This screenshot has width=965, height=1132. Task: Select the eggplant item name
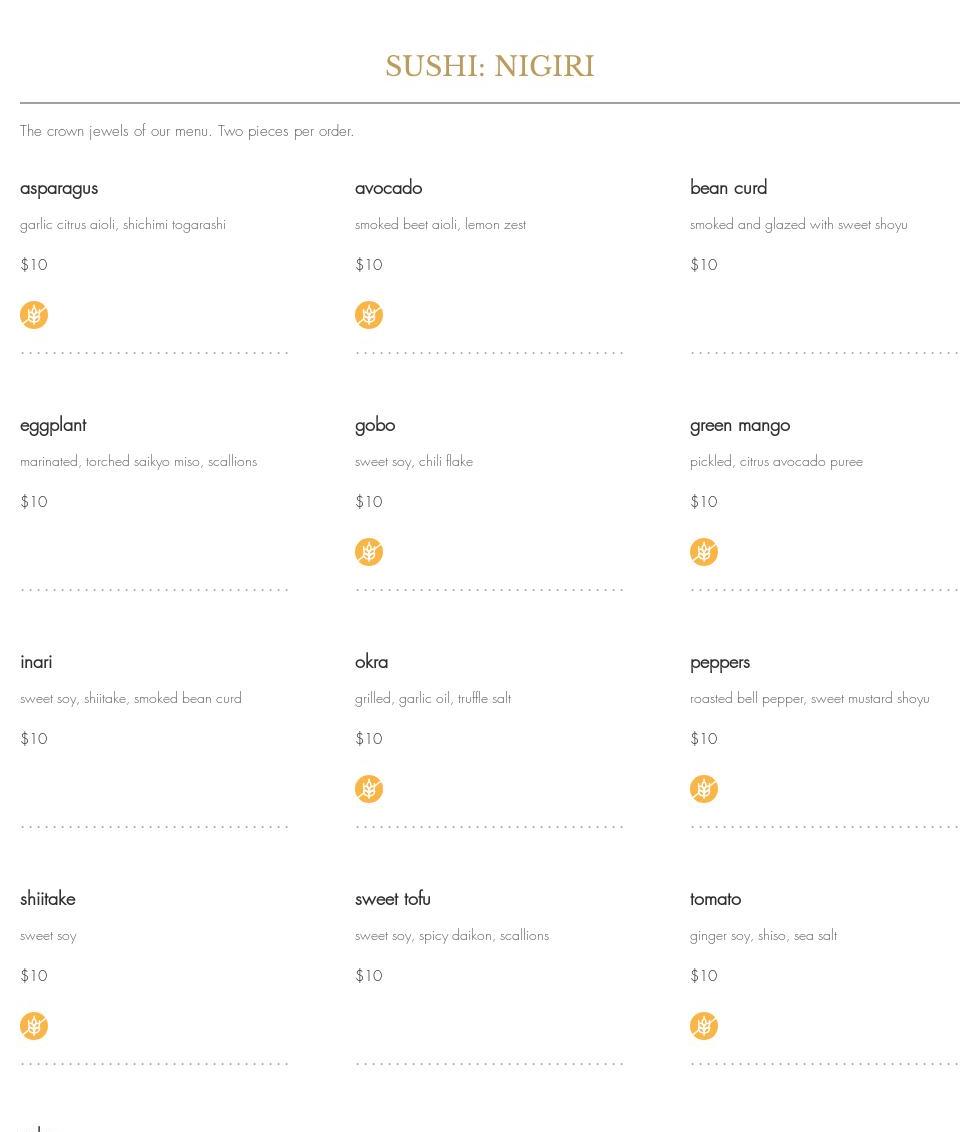pos(53,425)
